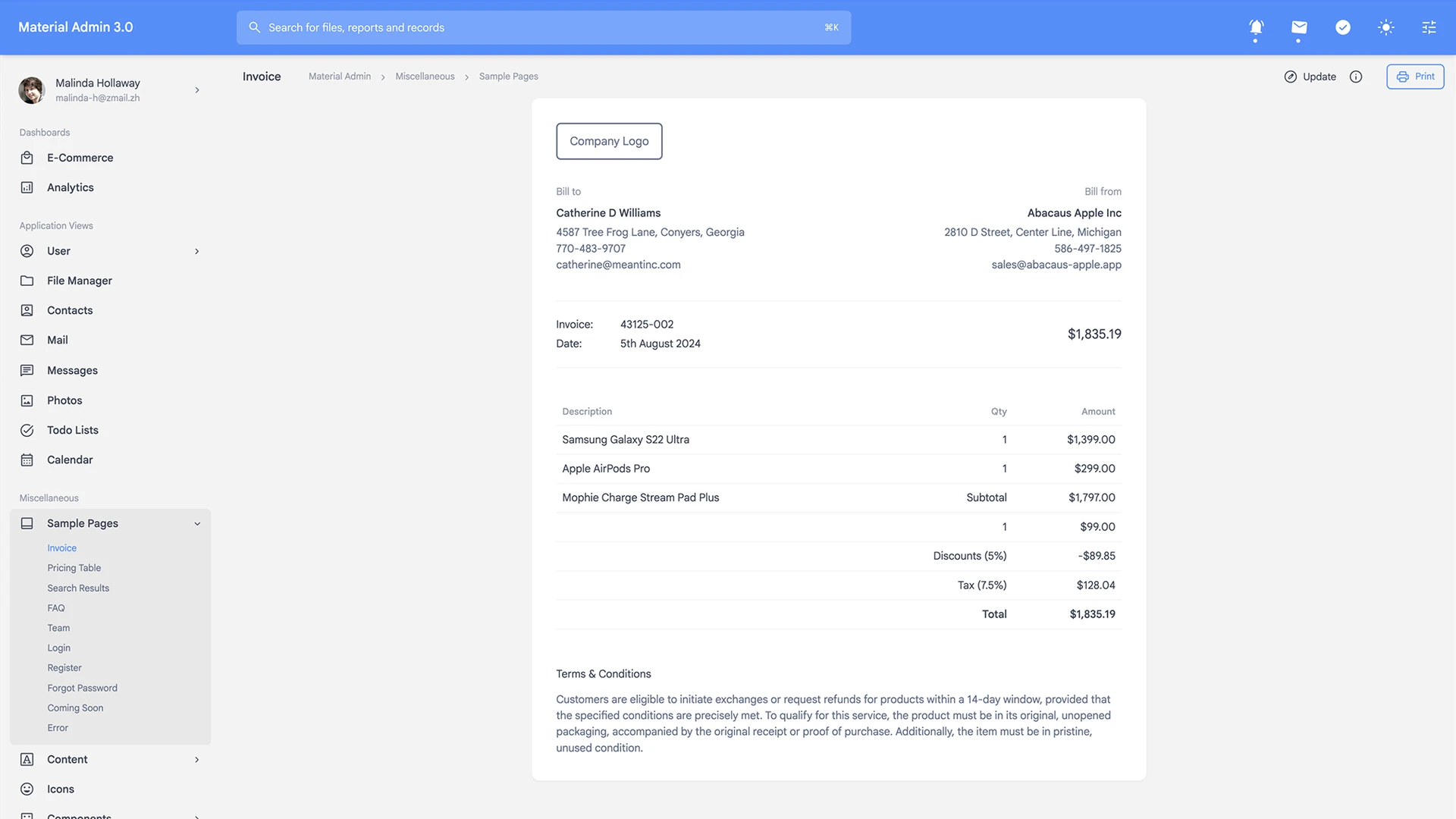
Task: Click Miscellaneous breadcrumb link
Action: [x=425, y=77]
